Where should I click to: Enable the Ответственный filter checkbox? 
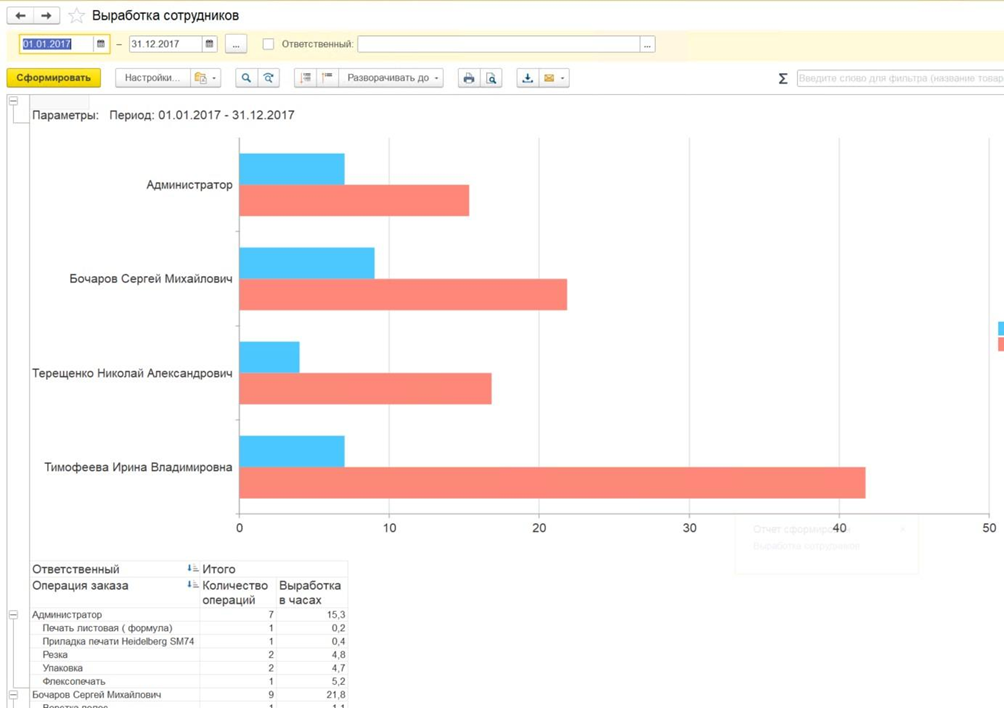coord(268,44)
